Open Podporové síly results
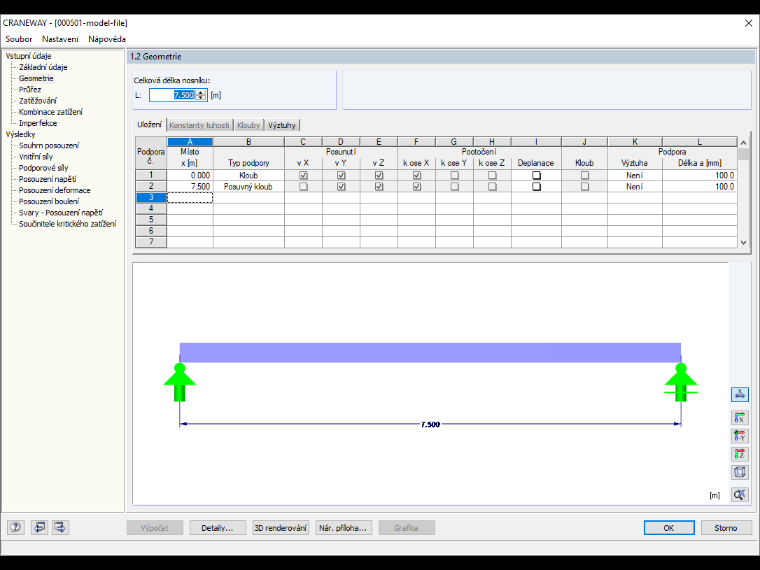This screenshot has width=760, height=570. point(44,168)
